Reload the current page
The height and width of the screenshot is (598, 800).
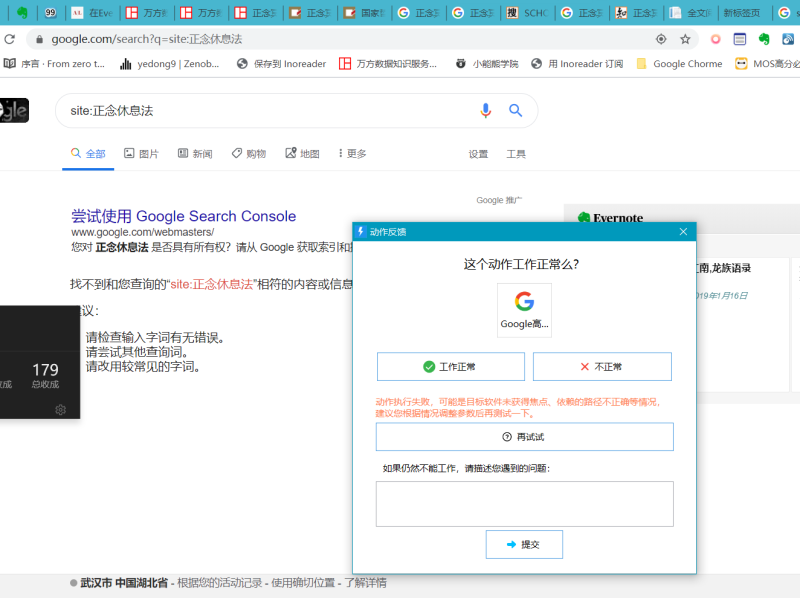coord(9,39)
